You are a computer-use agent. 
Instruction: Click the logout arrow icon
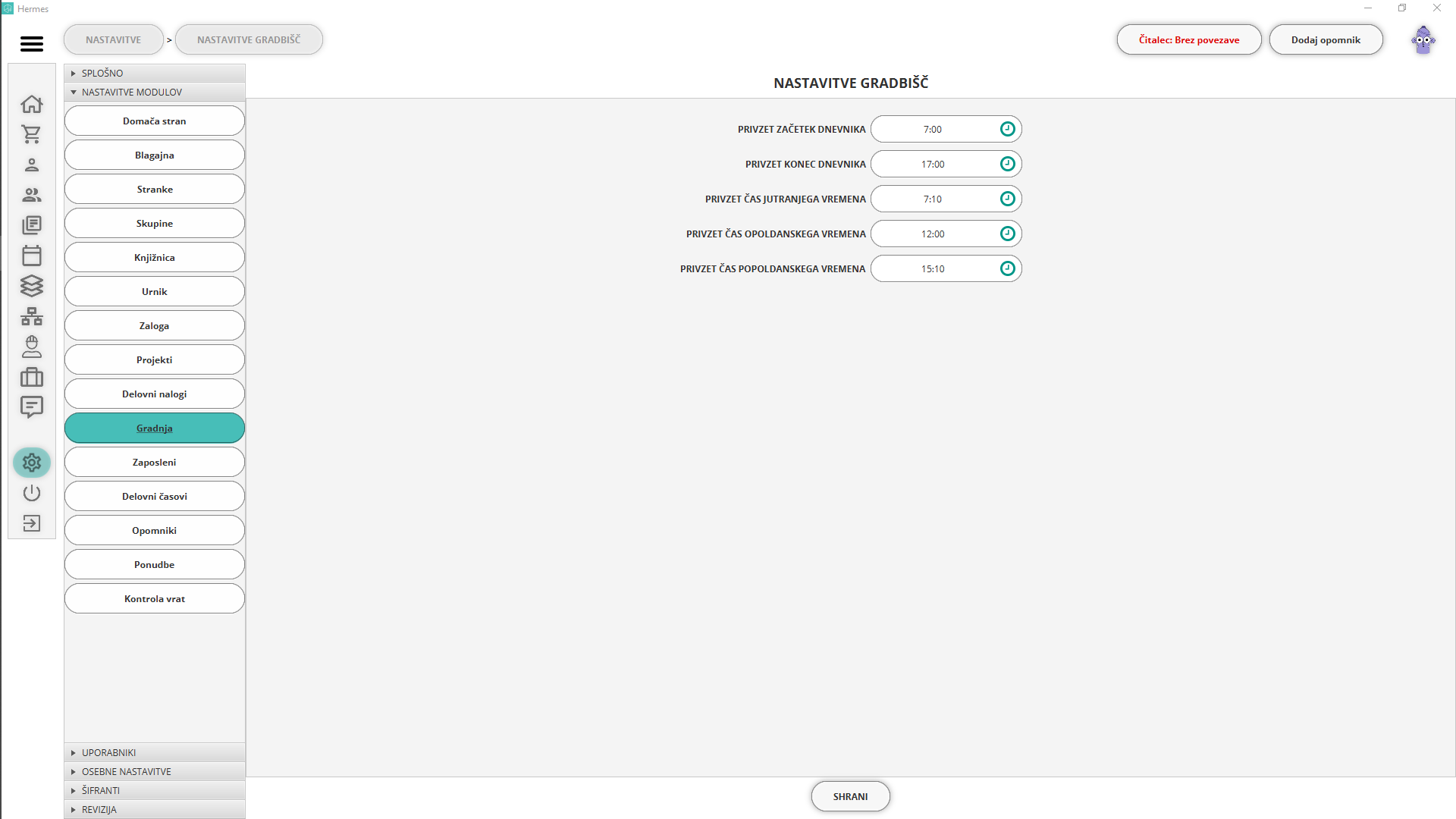32,523
